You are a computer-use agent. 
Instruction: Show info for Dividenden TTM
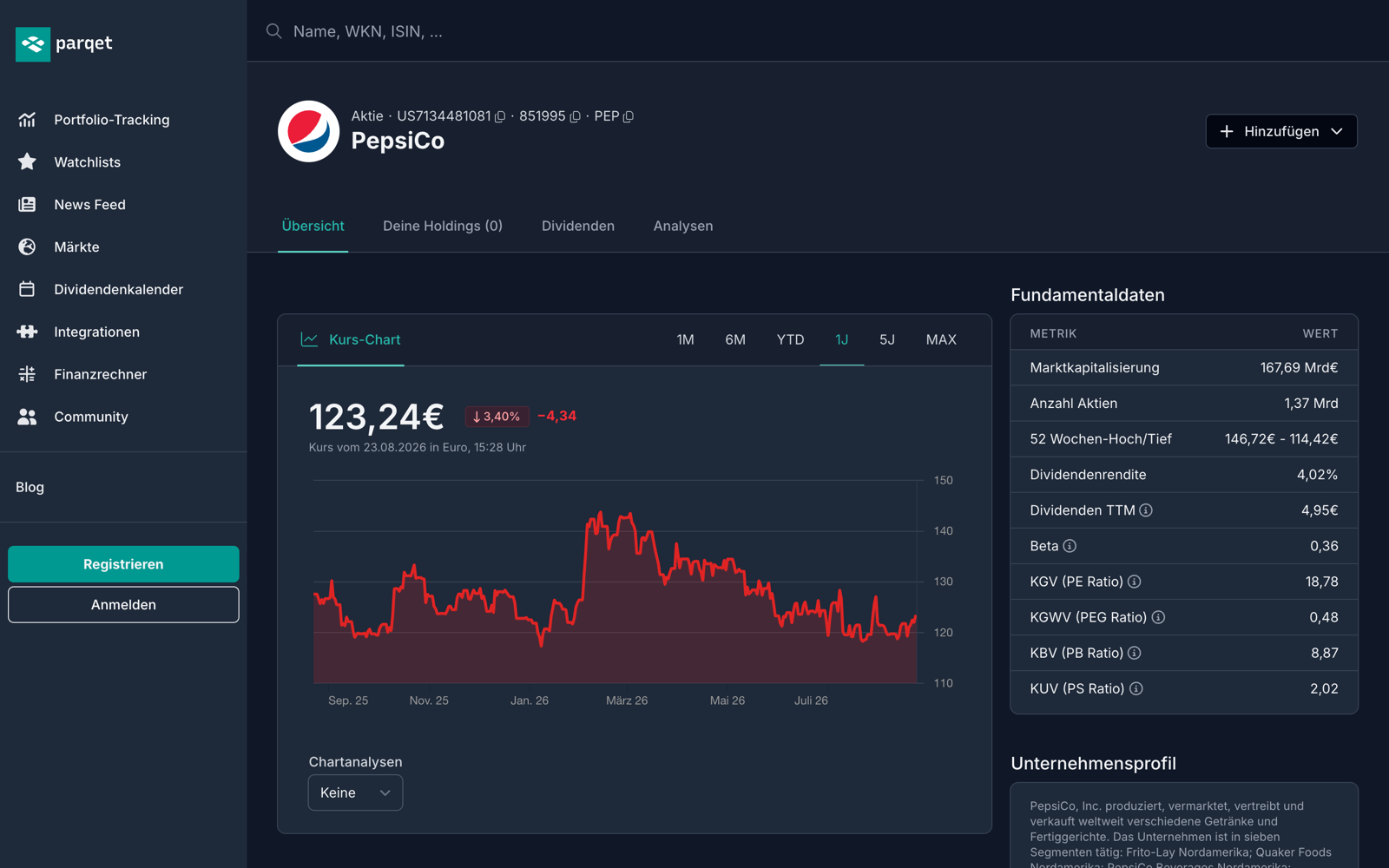click(x=1146, y=510)
